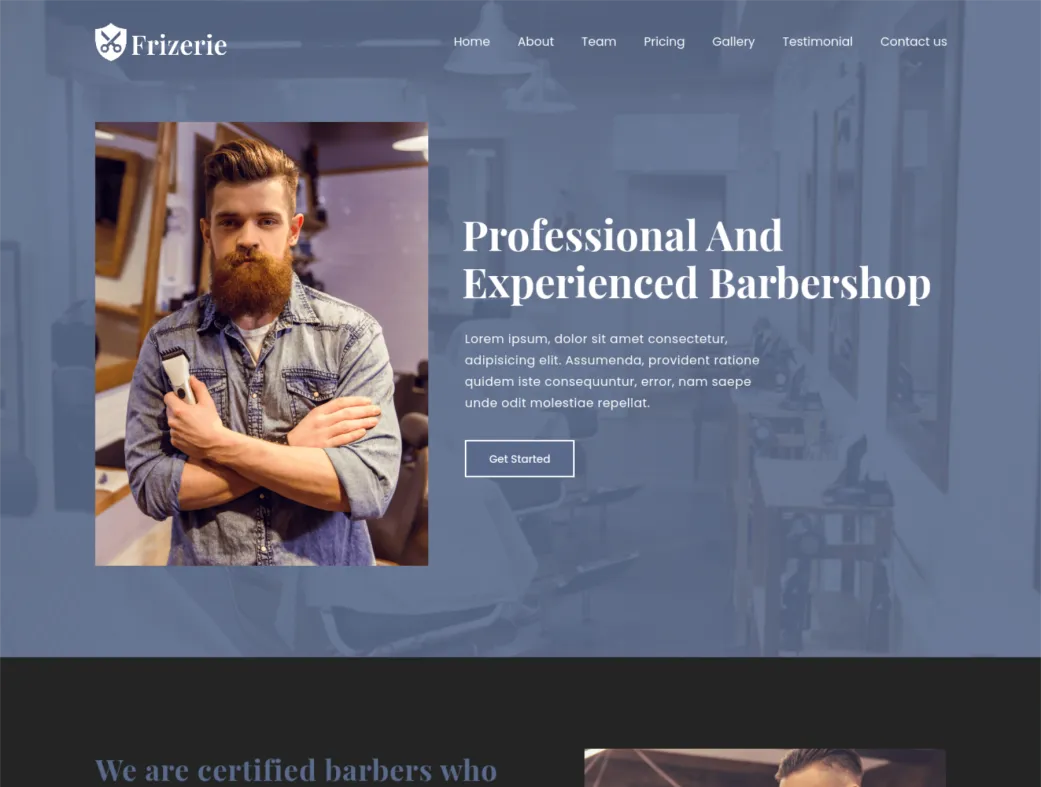Open the Contact us link
Viewport: 1041px width, 787px height.
tap(913, 41)
